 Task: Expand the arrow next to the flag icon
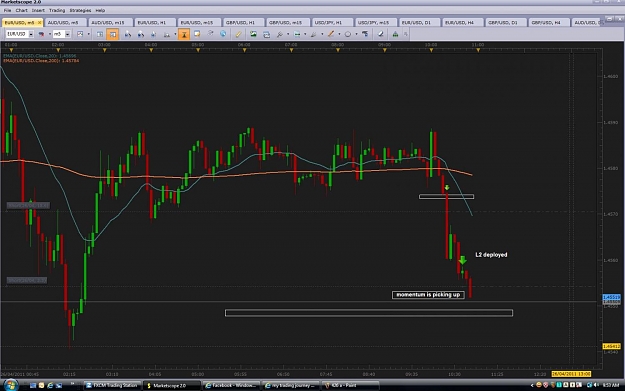pos(49,34)
